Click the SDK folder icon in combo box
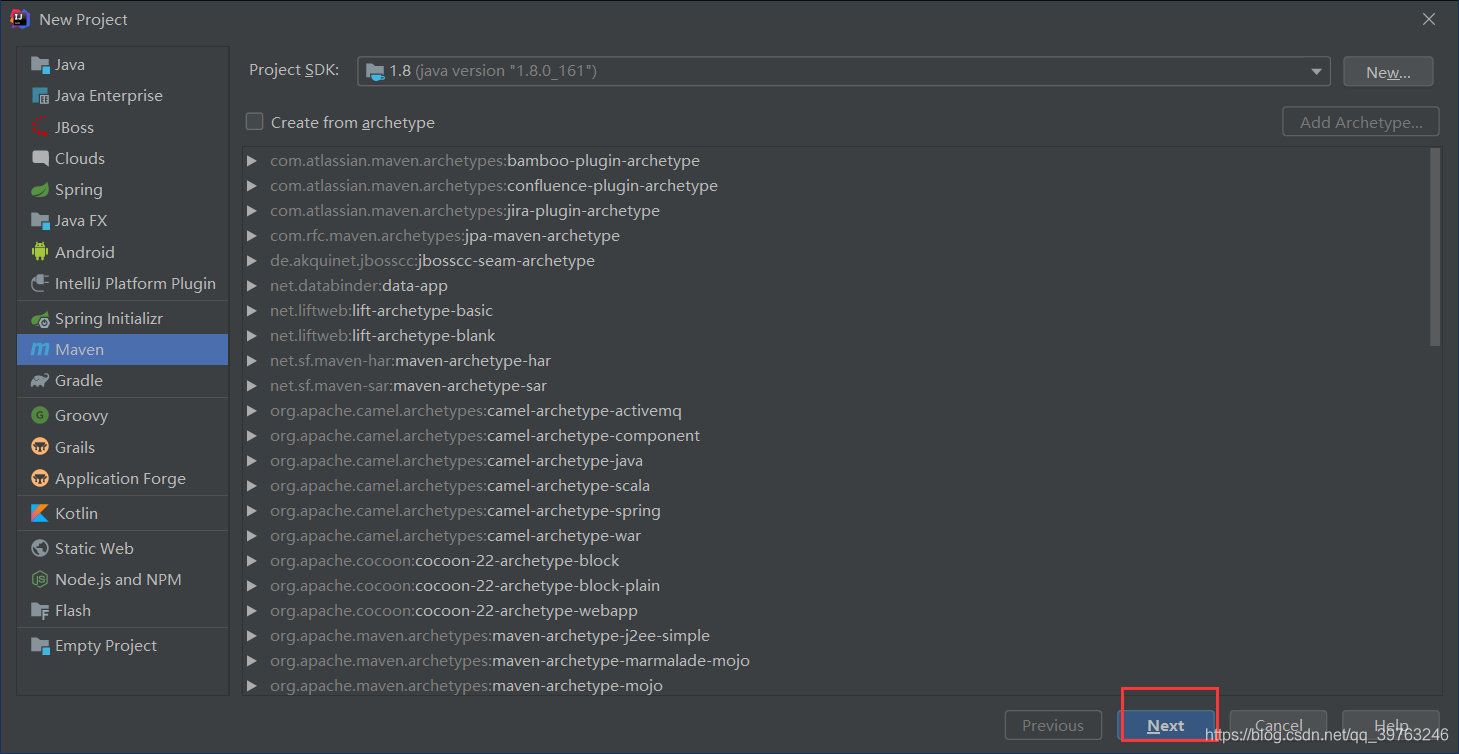The width and height of the screenshot is (1459, 754). click(375, 71)
